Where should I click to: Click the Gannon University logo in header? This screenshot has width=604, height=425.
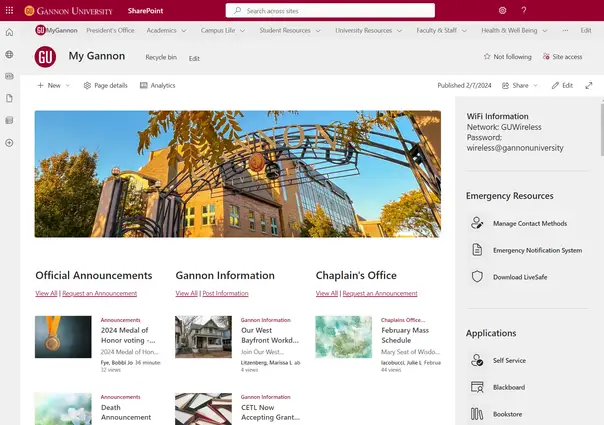click(x=68, y=11)
